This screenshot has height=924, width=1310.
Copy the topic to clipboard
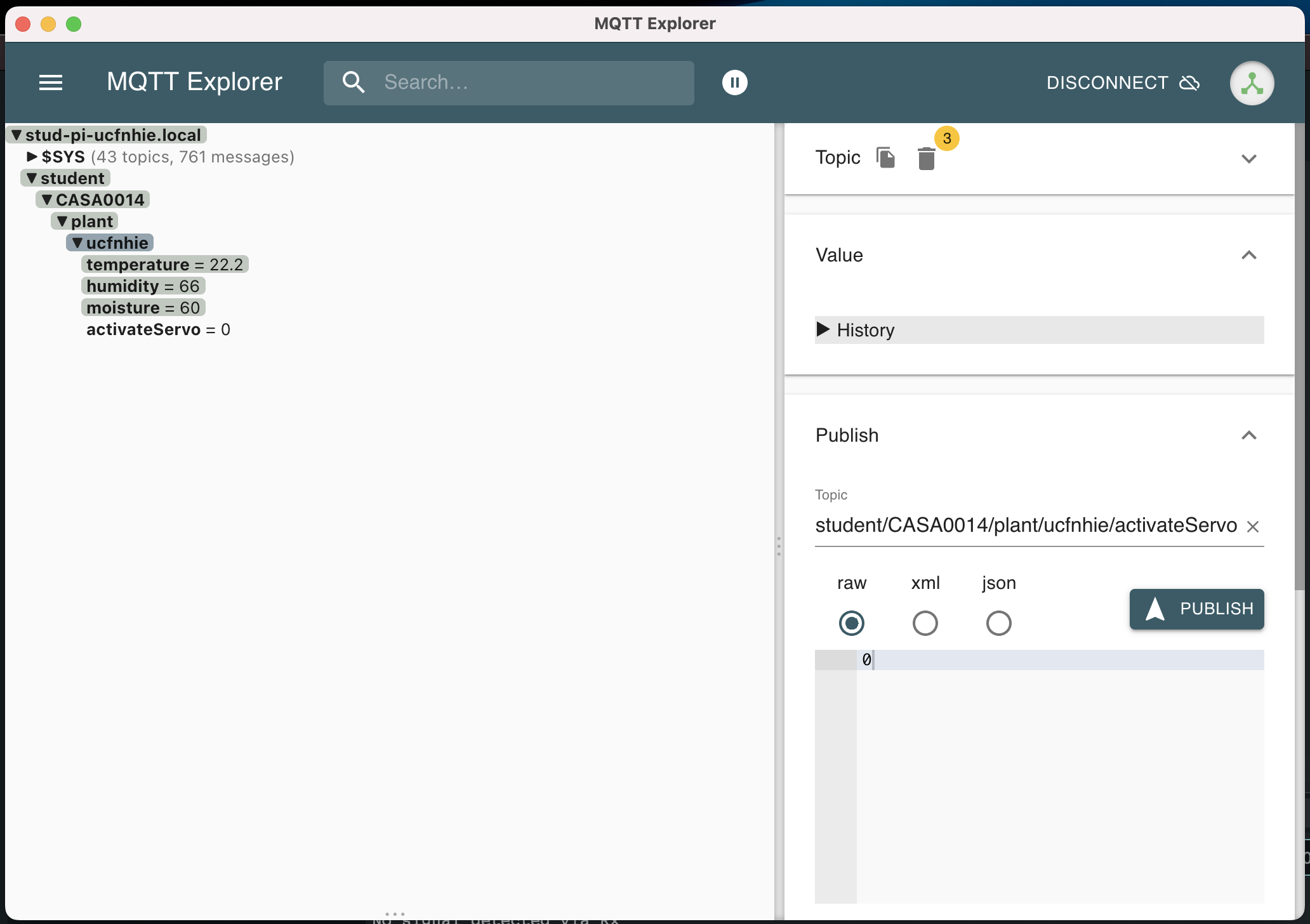click(885, 157)
